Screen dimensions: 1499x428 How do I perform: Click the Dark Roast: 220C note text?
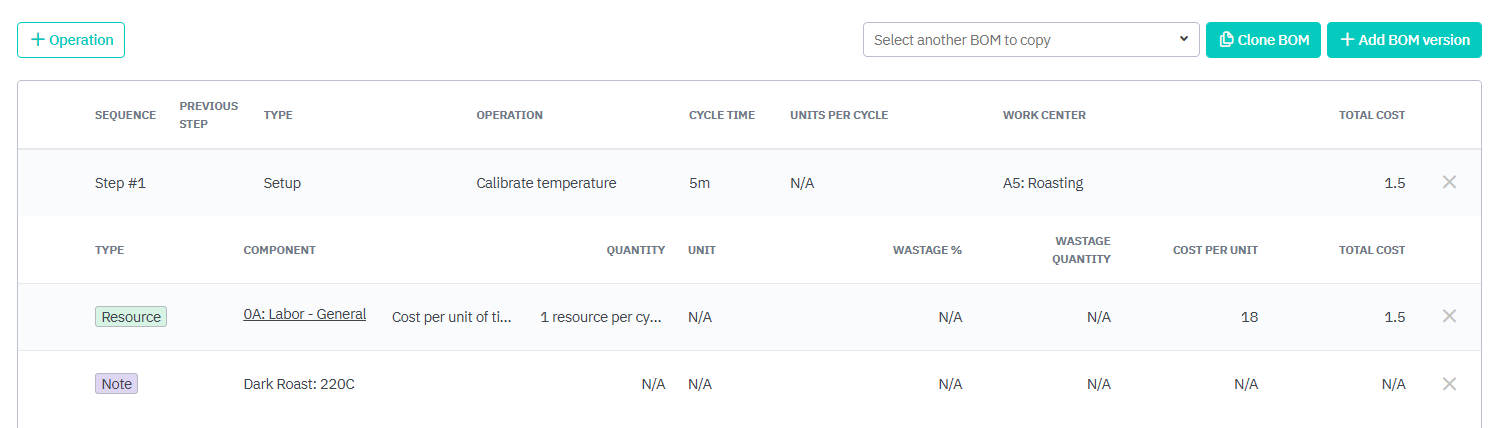pos(299,384)
